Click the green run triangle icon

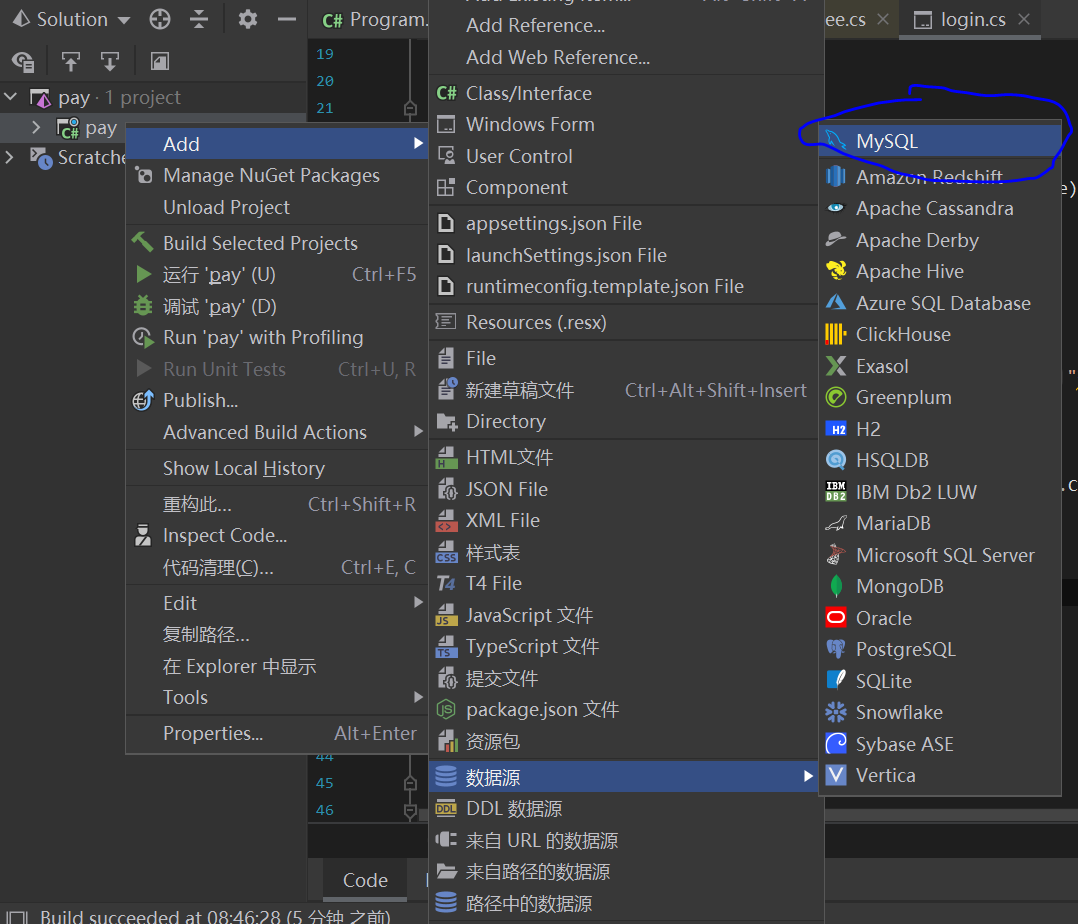point(144,274)
